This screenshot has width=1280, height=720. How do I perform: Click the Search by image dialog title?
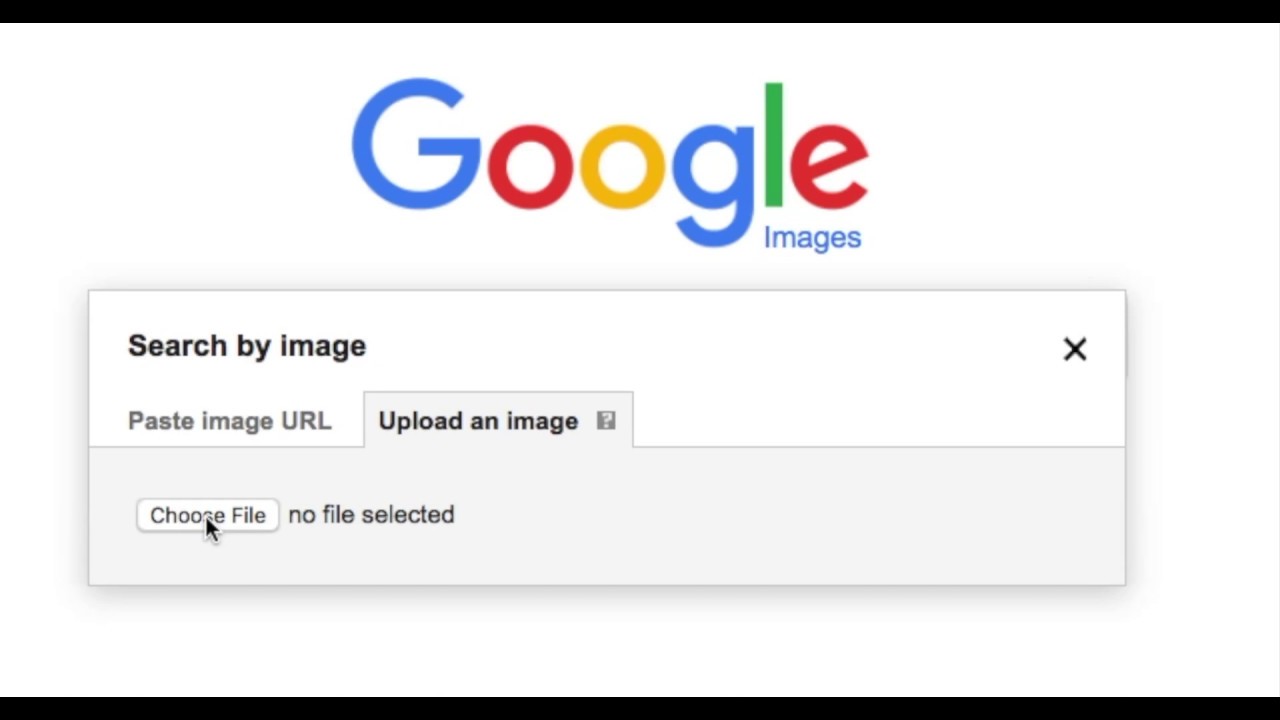[246, 346]
